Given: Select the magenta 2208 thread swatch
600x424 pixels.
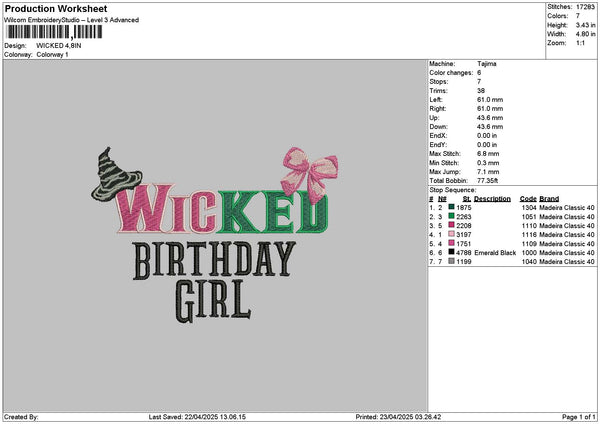Looking at the screenshot, I should [451, 225].
